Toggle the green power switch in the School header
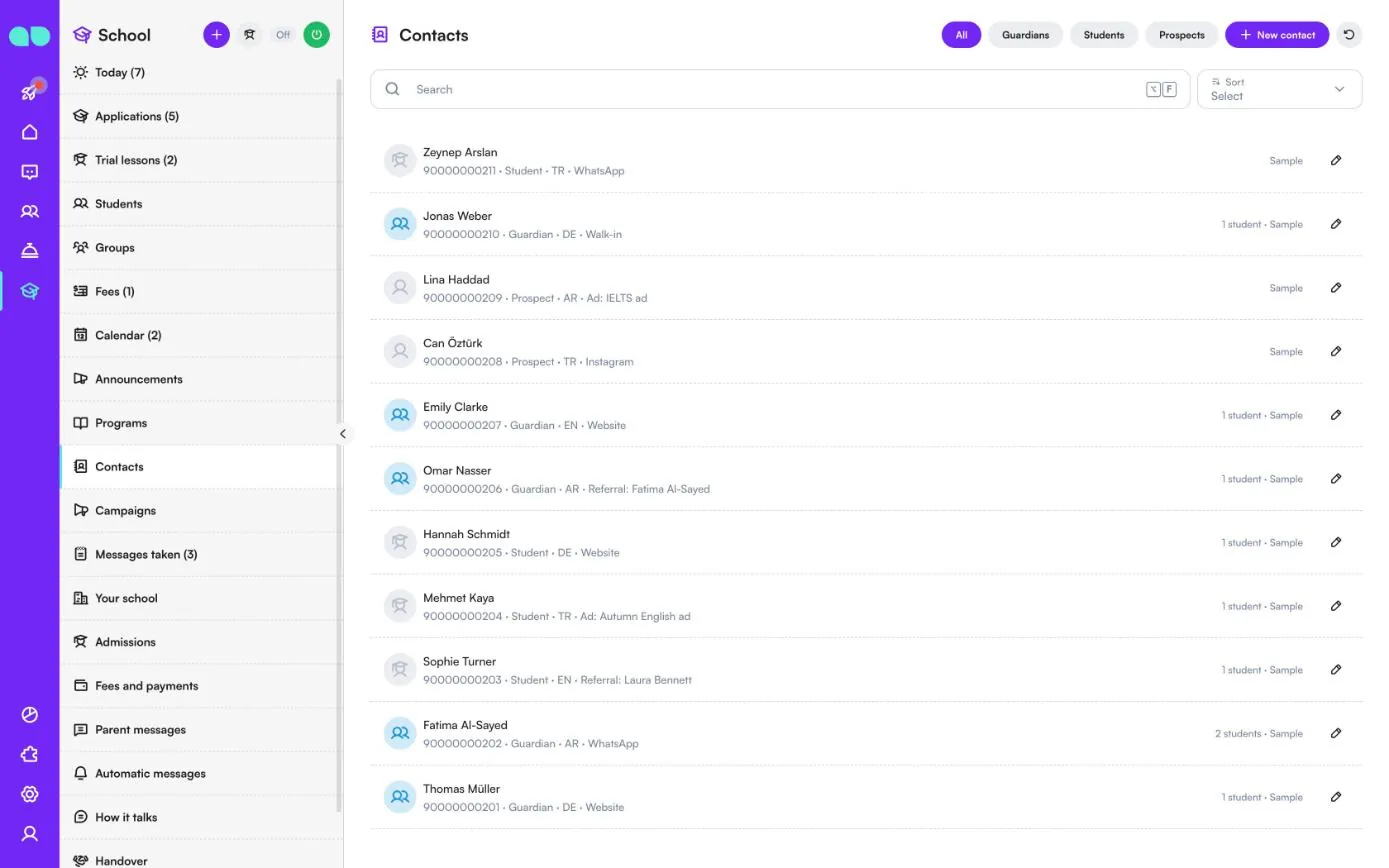This screenshot has height=868, width=1389. point(317,35)
